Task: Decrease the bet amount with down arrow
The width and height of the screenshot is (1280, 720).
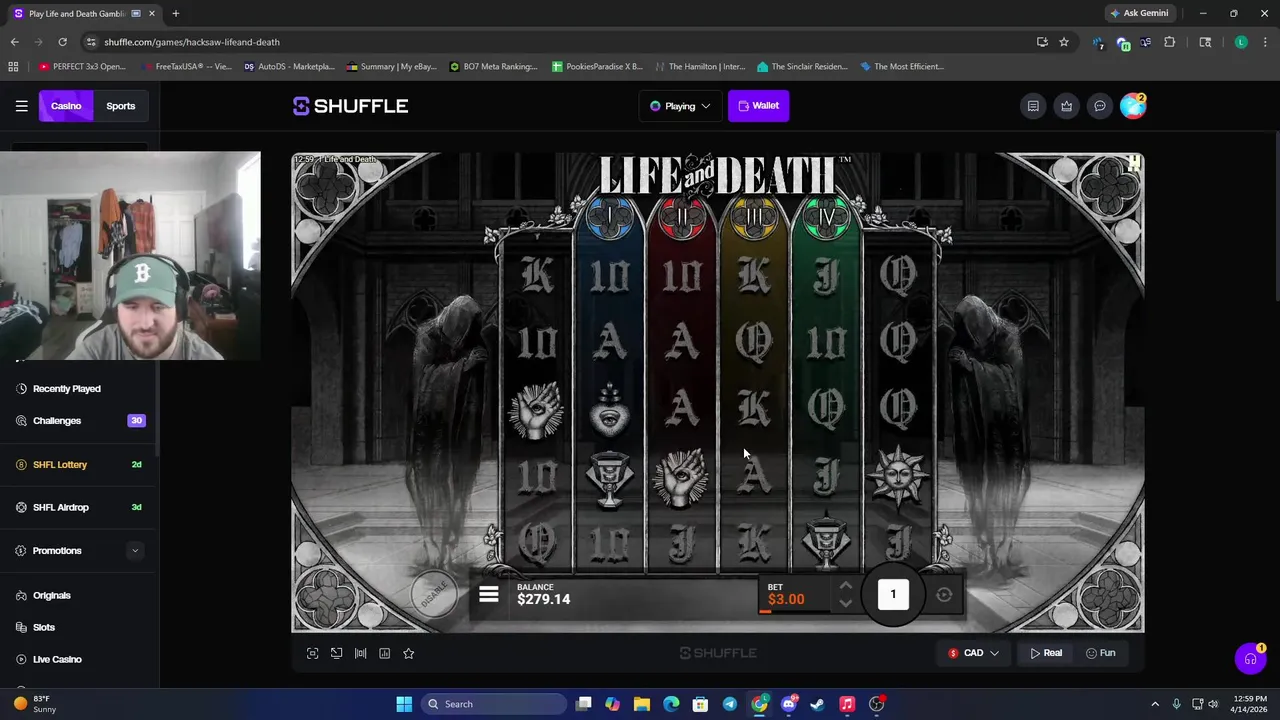Action: tap(845, 603)
